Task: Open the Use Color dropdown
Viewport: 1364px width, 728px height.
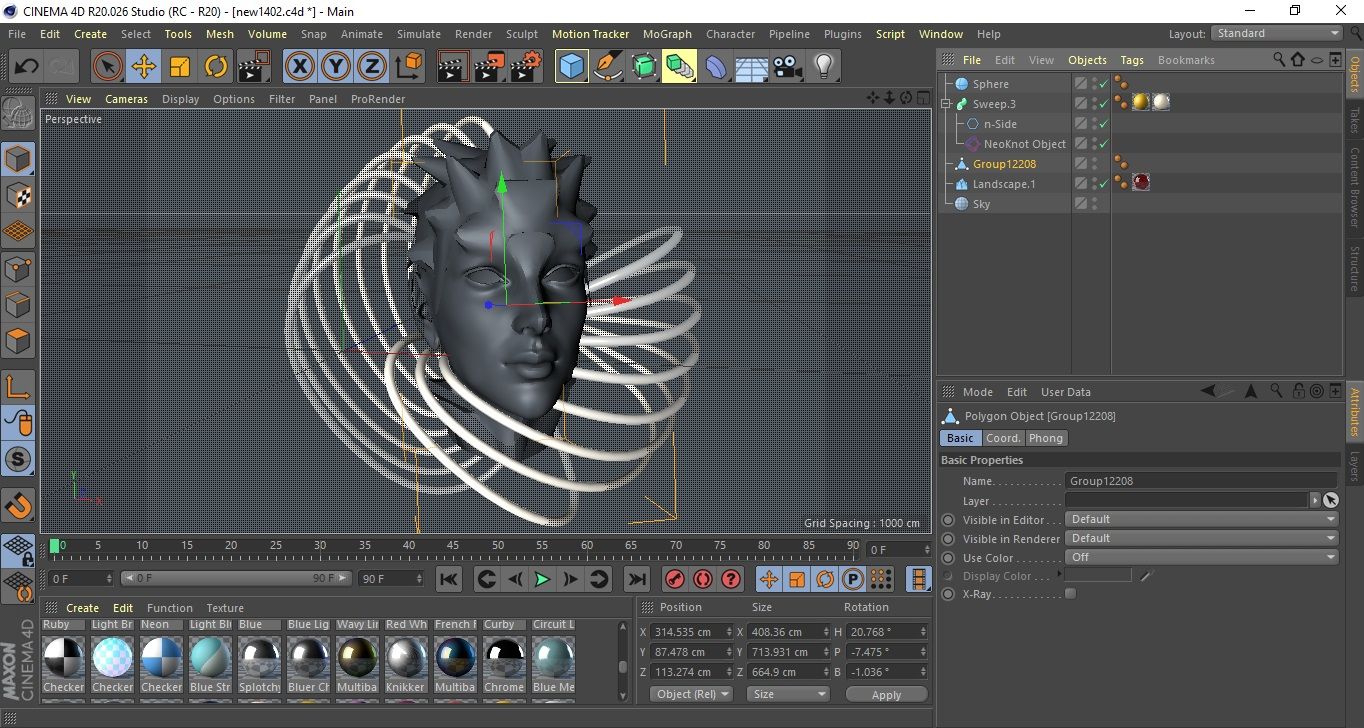Action: coord(1201,557)
